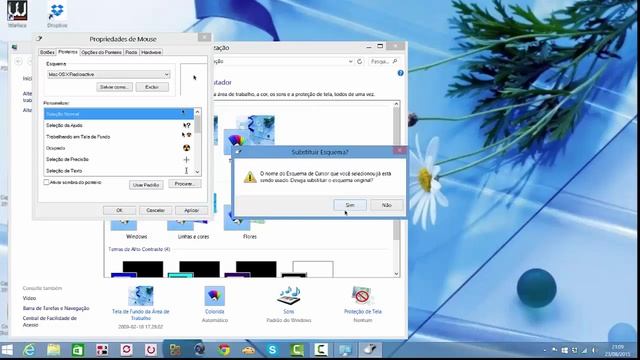Open the address bar dropdown in Personalização
Image resolution: width=640 pixels, height=360 pixels.
coord(351,61)
